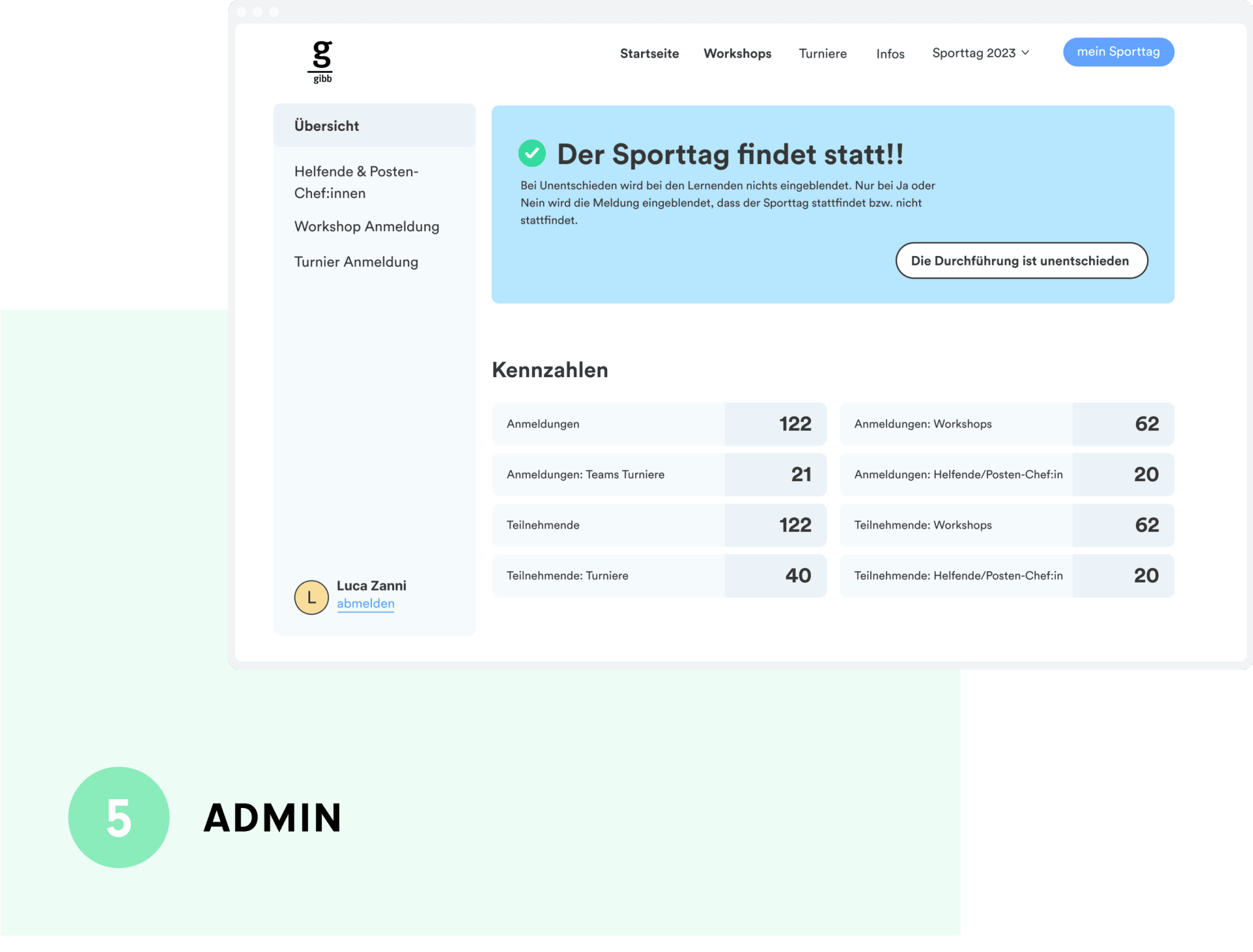Expand the Sporttag 2023 dropdown chevron
Viewport: 1253px width, 952px height.
(1026, 53)
